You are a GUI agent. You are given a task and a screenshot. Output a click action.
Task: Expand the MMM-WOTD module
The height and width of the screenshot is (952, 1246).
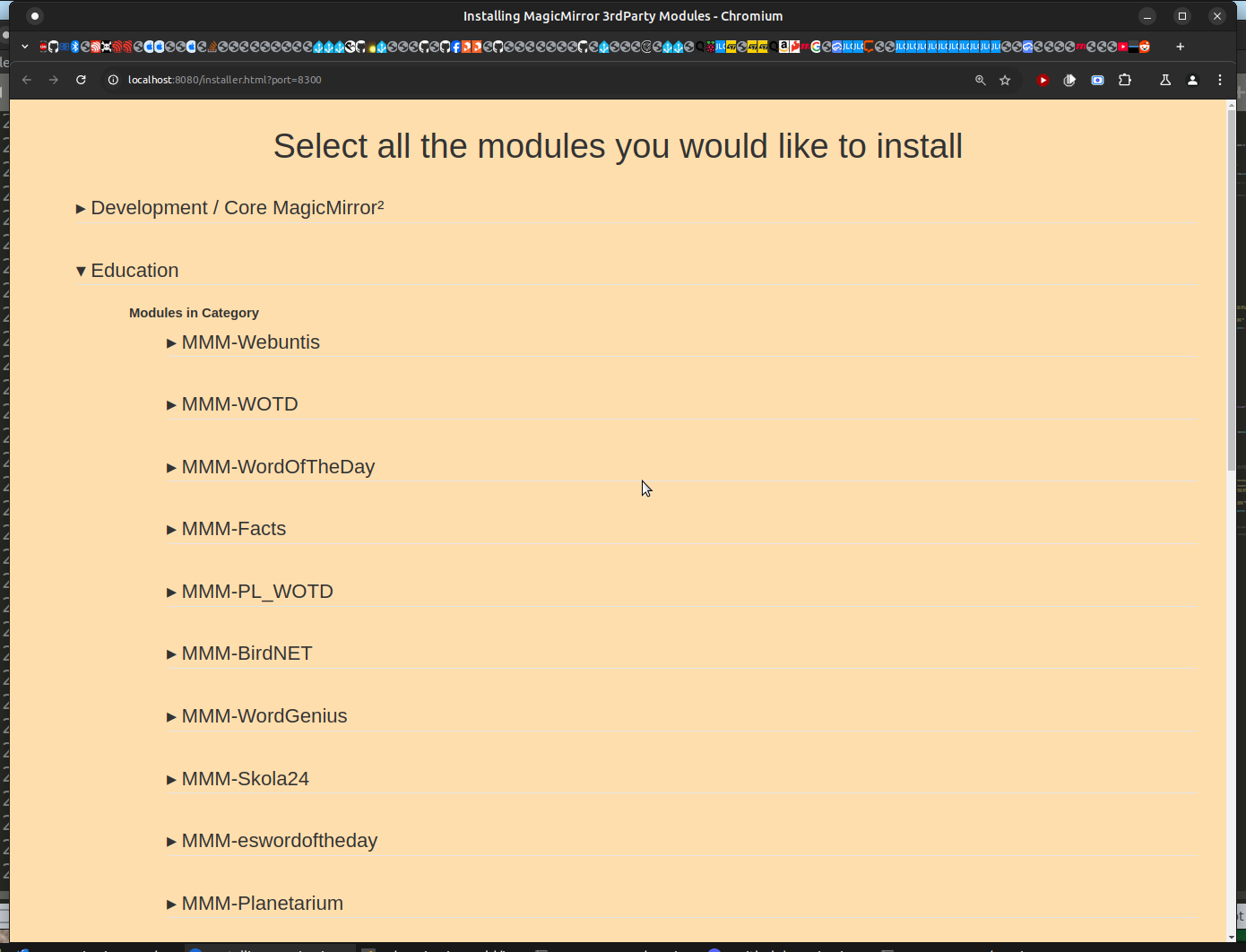point(232,404)
